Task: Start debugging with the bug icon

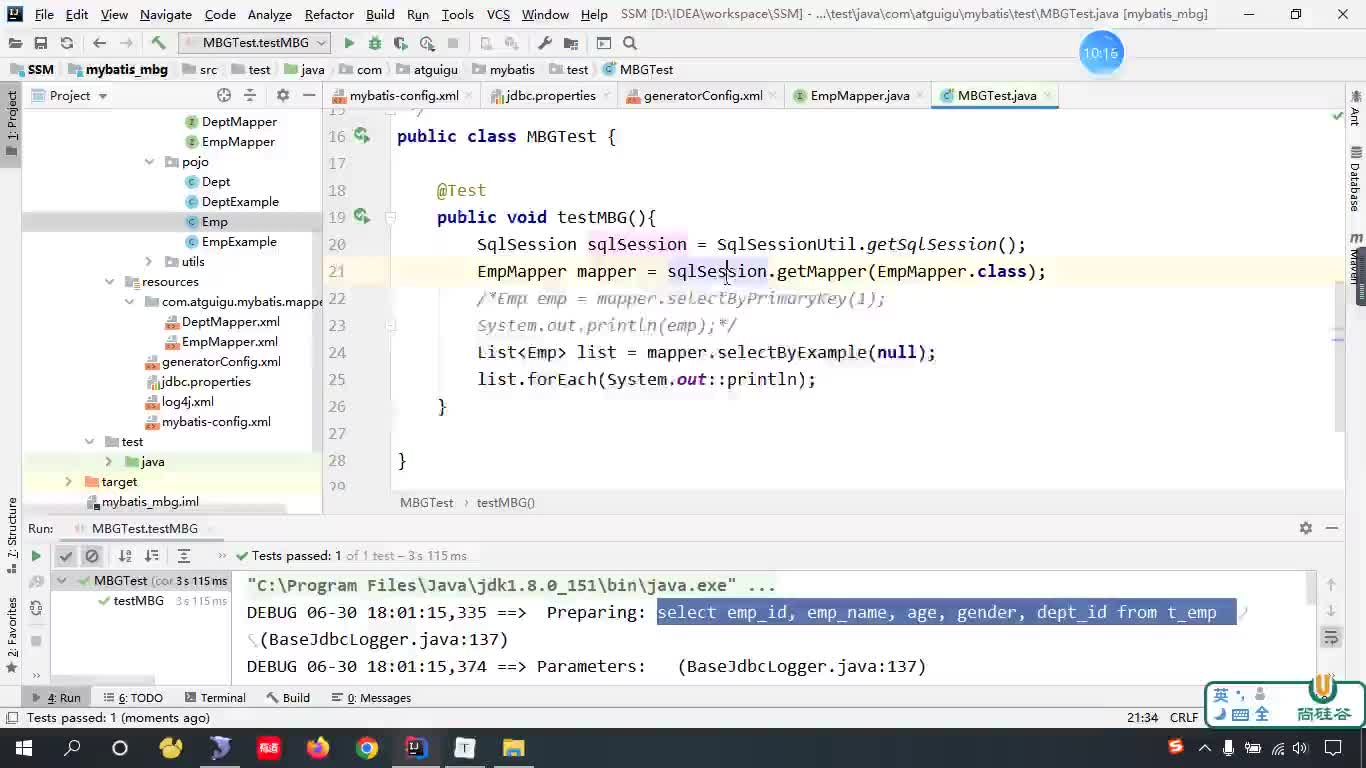Action: pos(375,43)
